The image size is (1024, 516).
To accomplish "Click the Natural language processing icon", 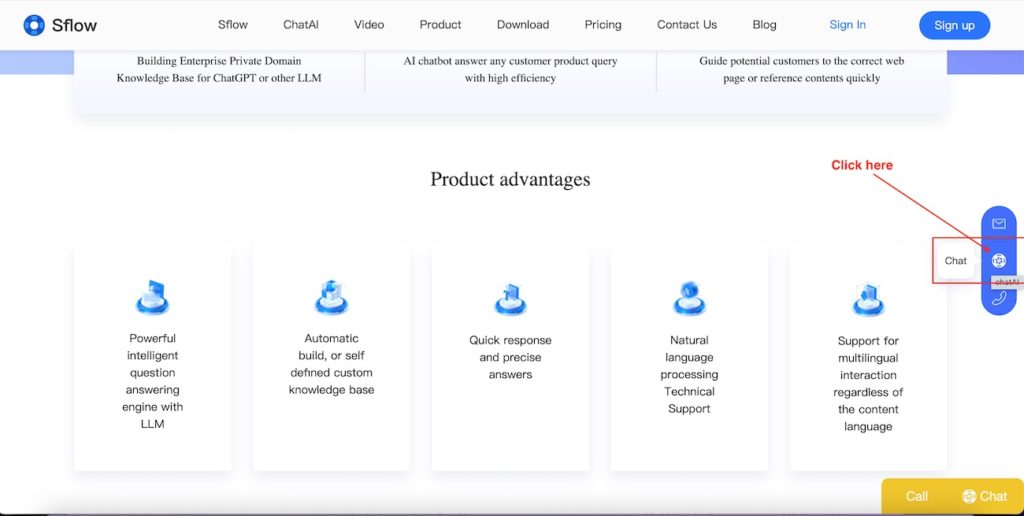I will point(689,298).
